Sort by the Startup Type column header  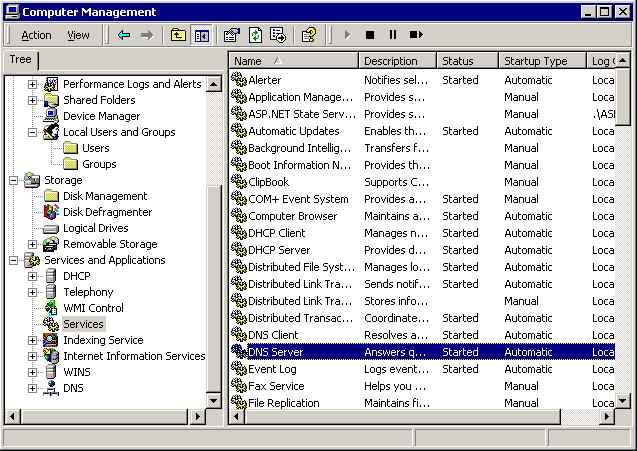point(543,61)
